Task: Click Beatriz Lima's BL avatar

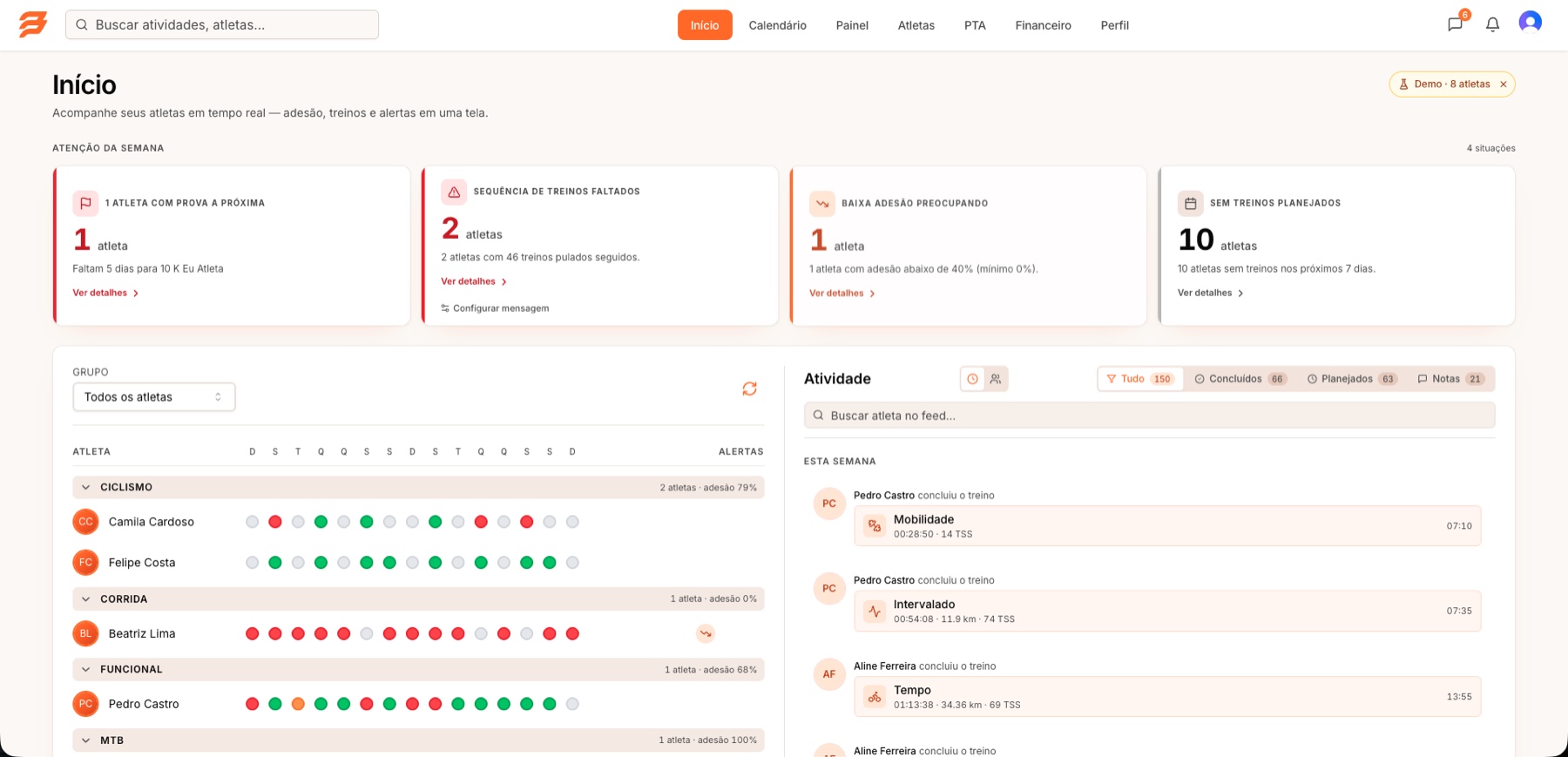Action: click(x=85, y=633)
